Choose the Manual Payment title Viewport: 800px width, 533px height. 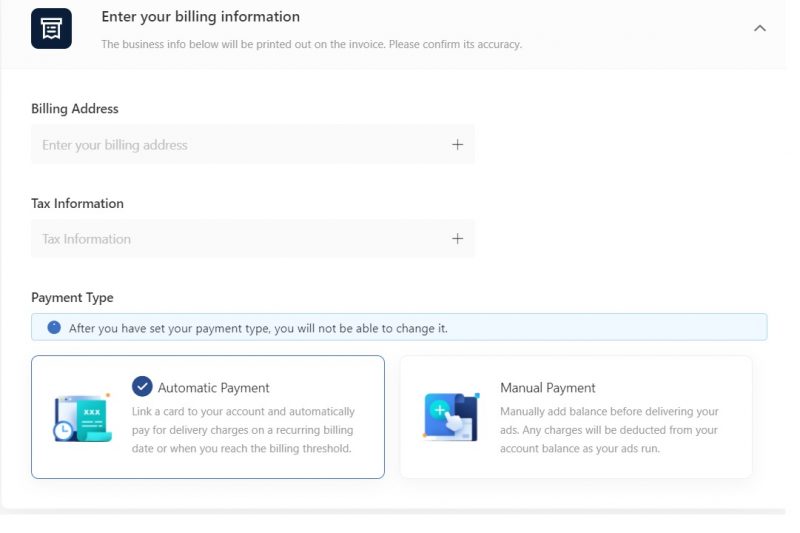pyautogui.click(x=547, y=388)
